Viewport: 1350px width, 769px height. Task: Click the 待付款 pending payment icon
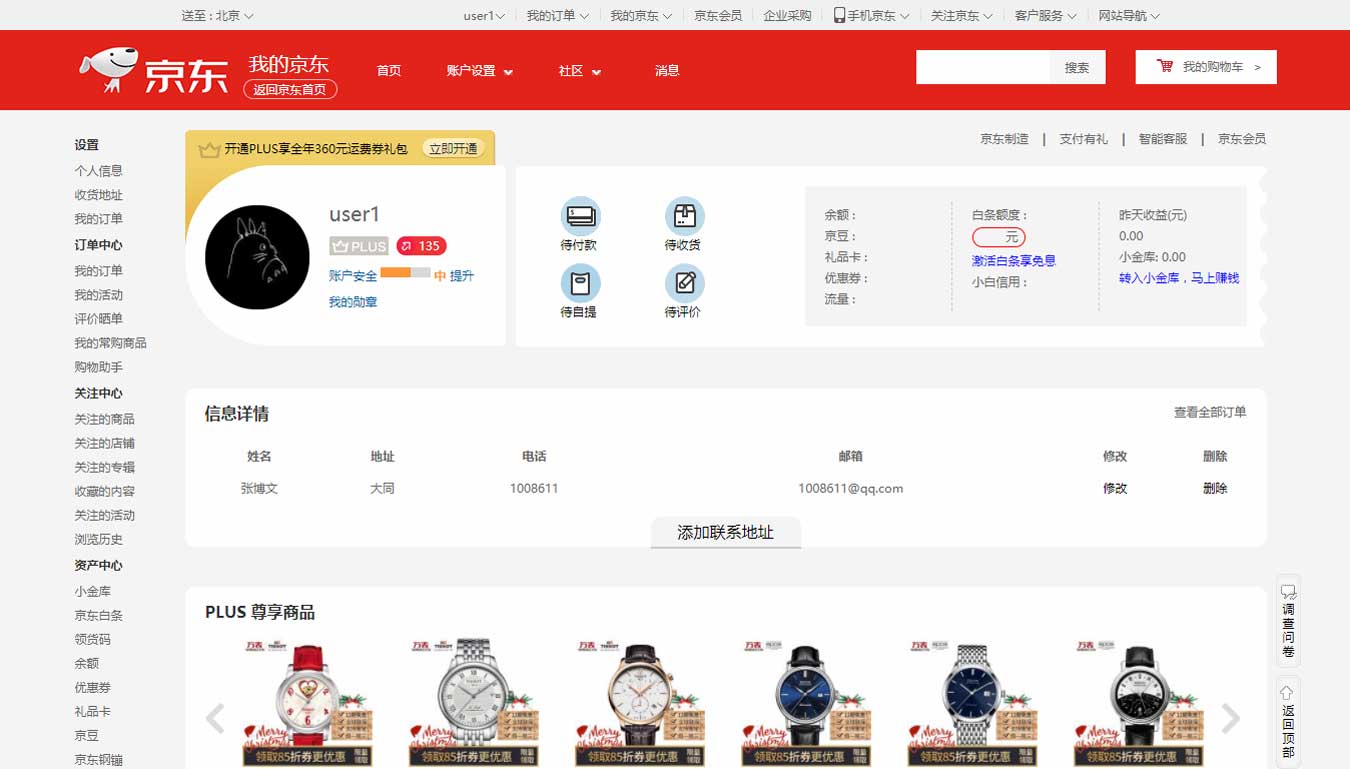580,216
